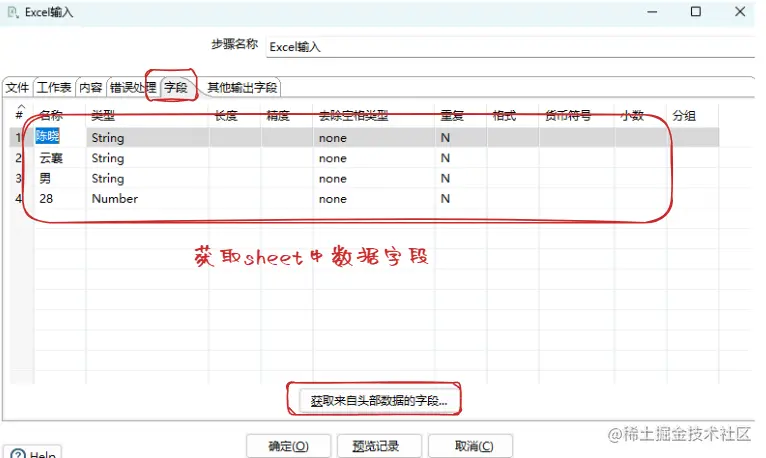Click none trim type in 云裹 row

(x=374, y=158)
